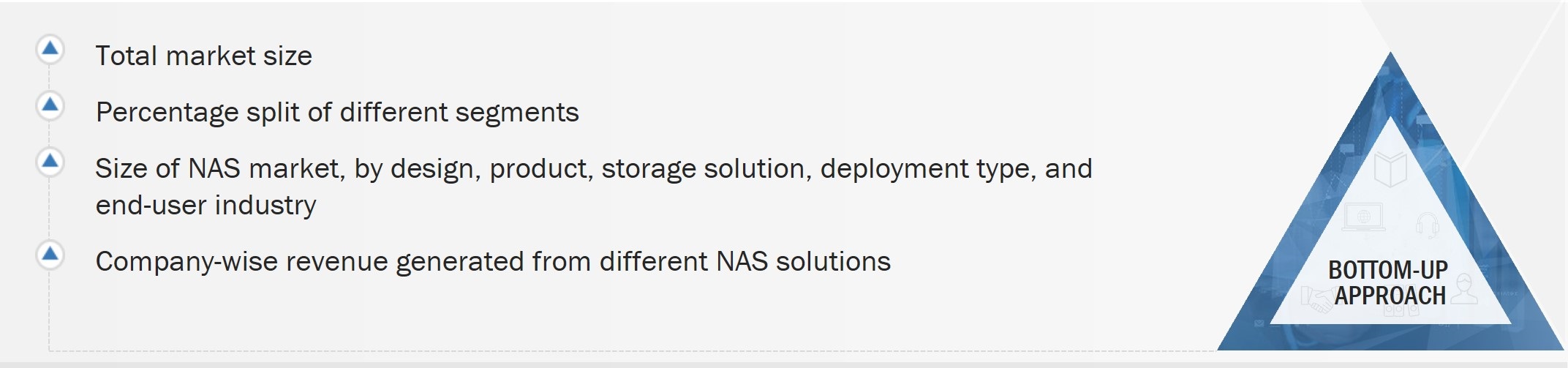
Task: Click the bullet icon next to Percentage split
Action: click(x=50, y=105)
